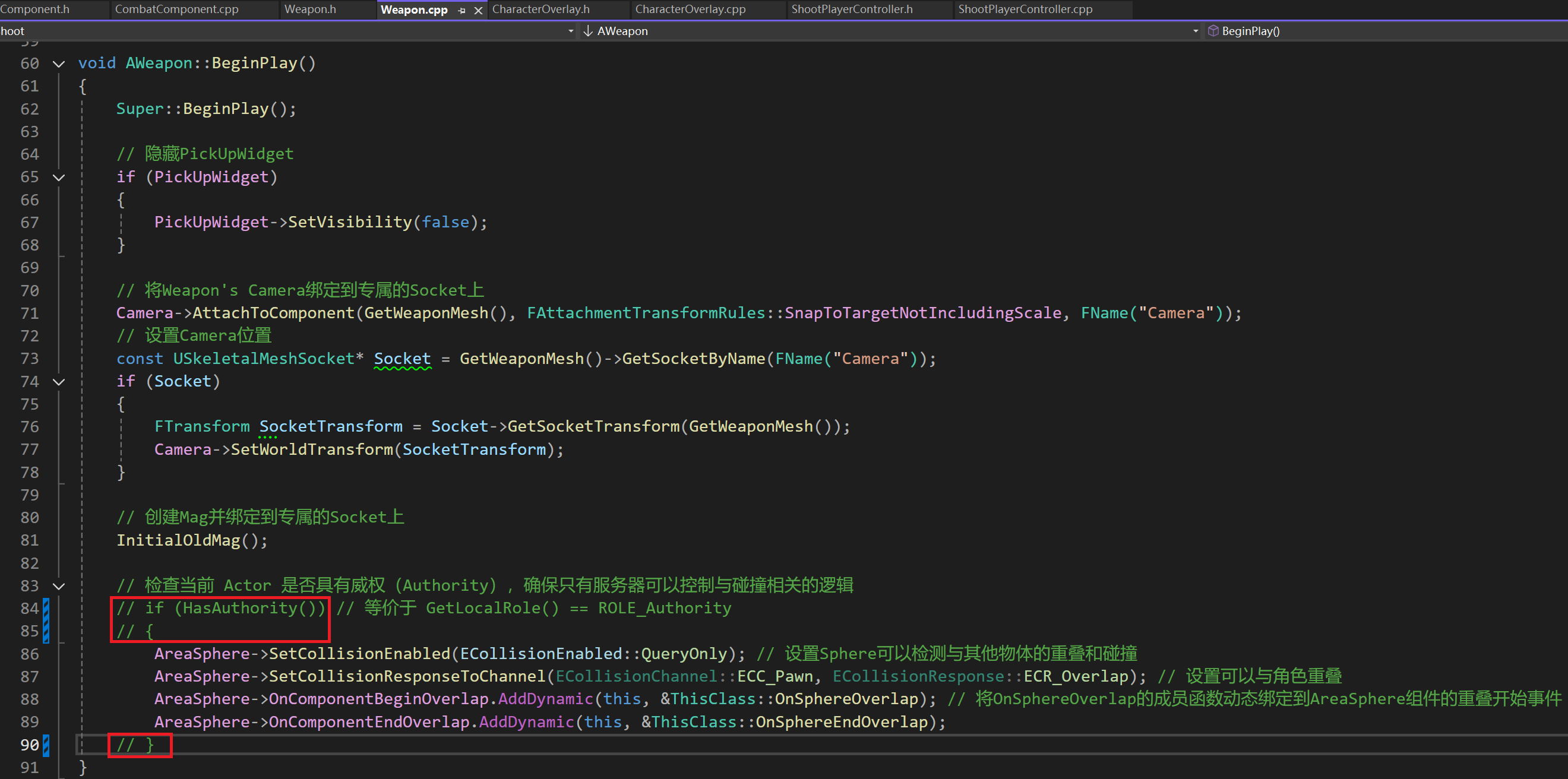Click the InitialOldMag() call
The width and height of the screenshot is (1568, 779).
[191, 540]
